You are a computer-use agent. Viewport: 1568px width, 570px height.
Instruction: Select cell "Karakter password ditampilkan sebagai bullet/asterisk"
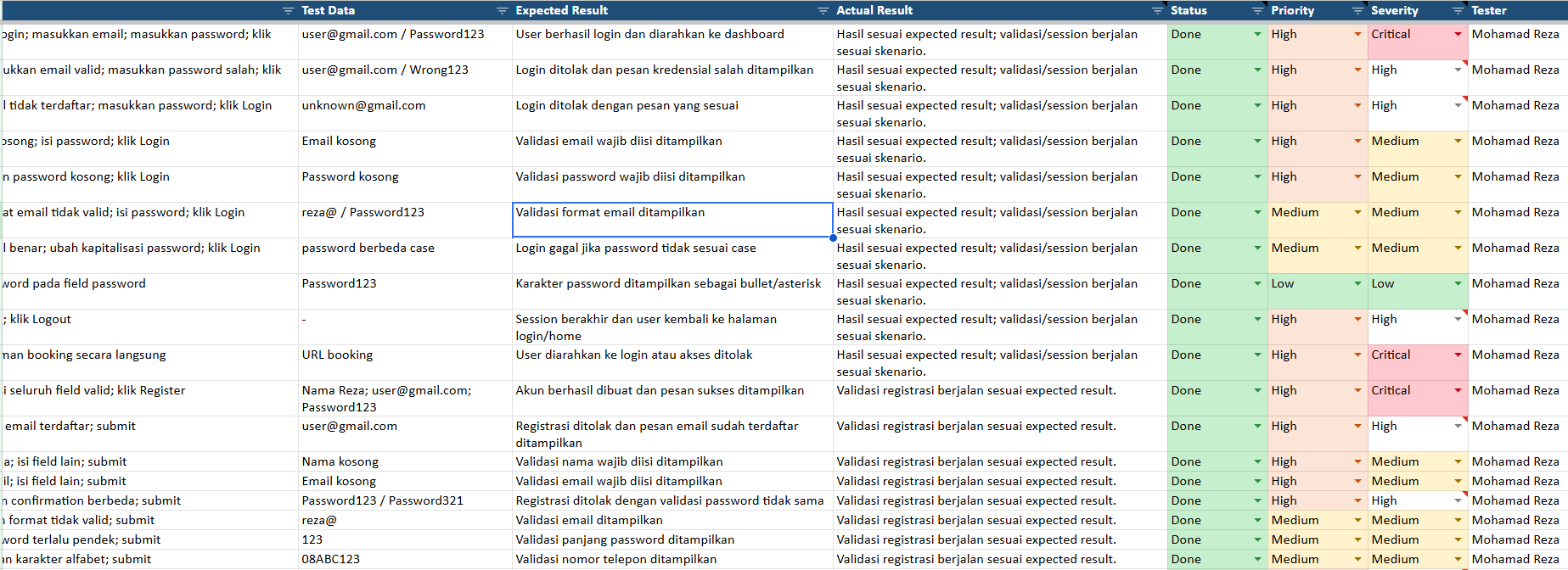point(672,292)
